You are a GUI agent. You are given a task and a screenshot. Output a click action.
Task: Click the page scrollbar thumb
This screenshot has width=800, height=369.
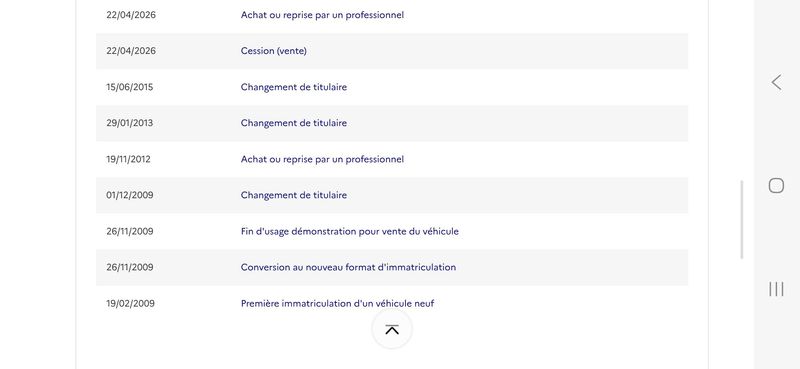(741, 219)
